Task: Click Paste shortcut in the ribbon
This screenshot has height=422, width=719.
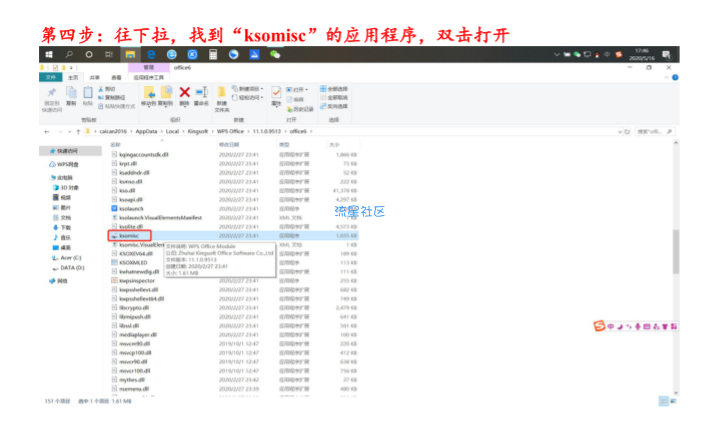Action: point(116,106)
